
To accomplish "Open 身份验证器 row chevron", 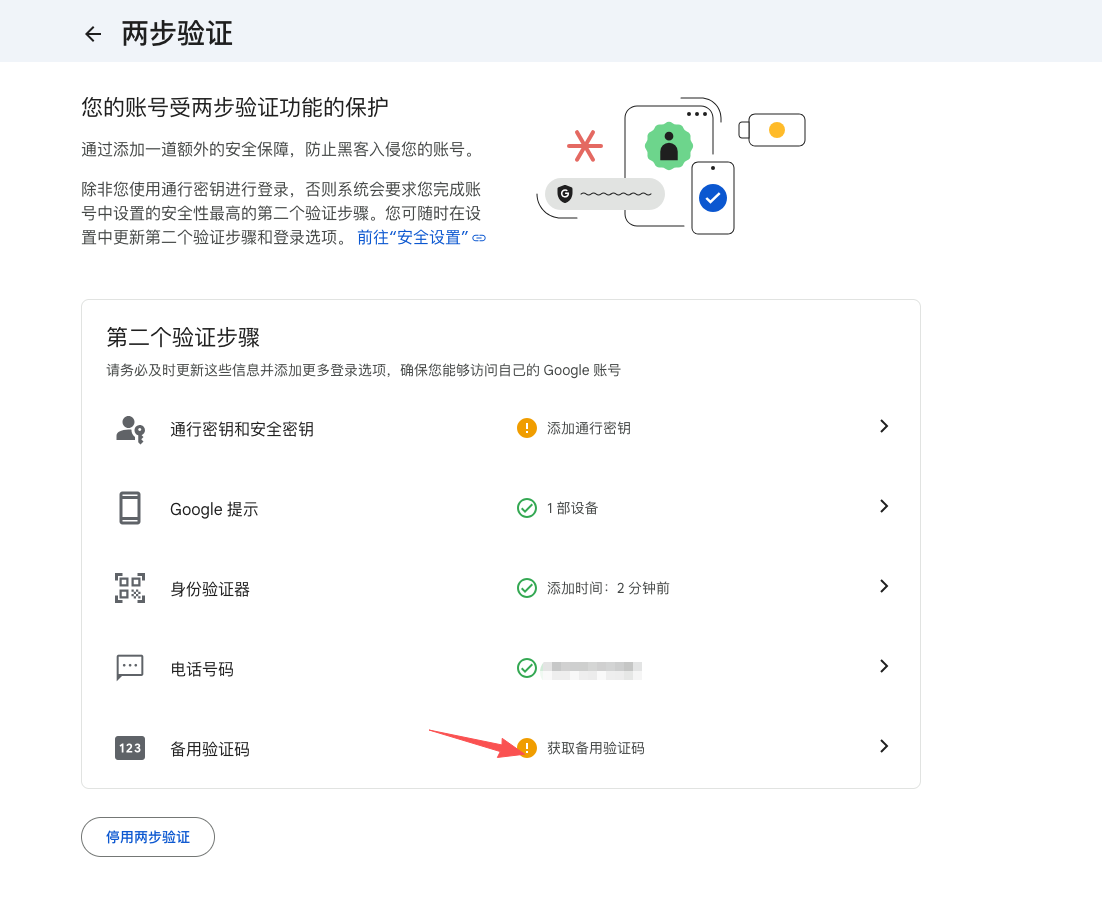I will point(884,586).
